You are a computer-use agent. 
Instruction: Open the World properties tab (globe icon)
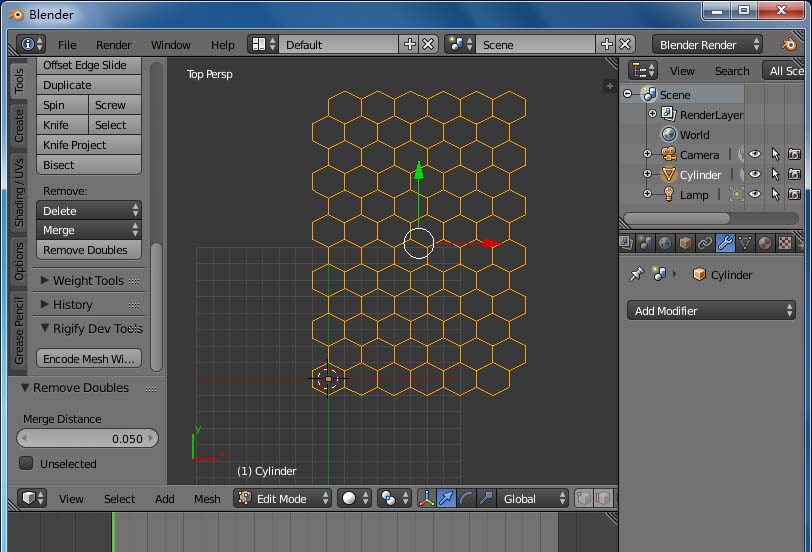point(666,243)
